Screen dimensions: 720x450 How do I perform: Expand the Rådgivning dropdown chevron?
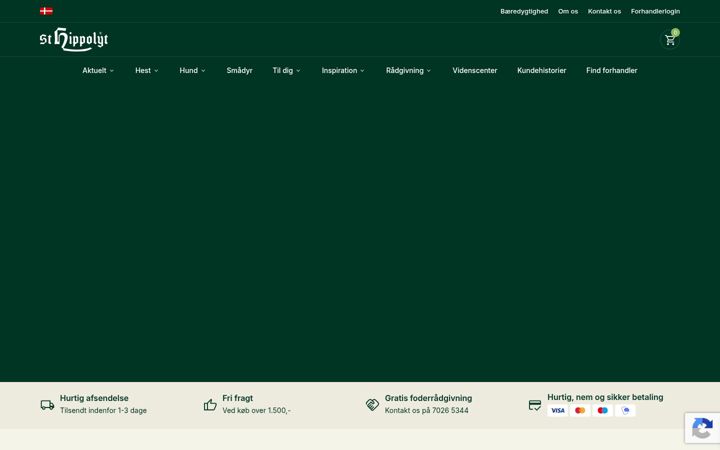(x=429, y=71)
